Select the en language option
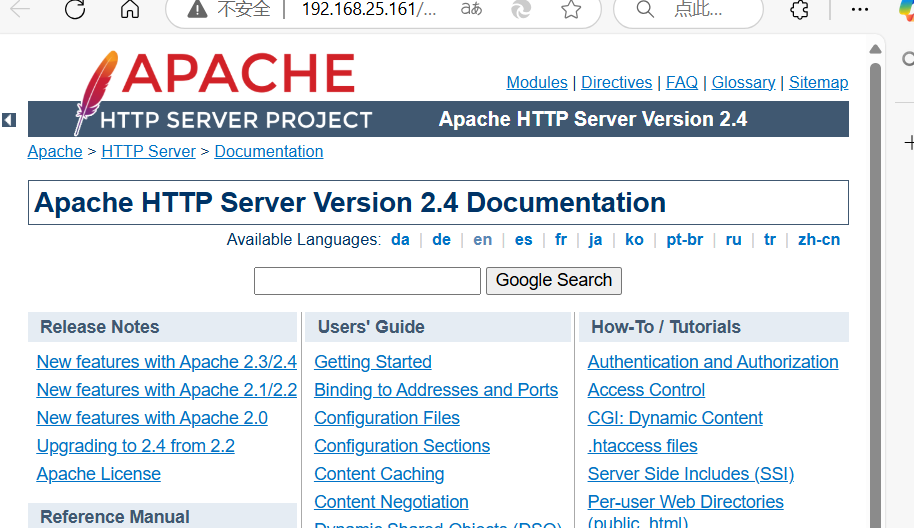Screen dimensions: 914x528 coord(482,240)
